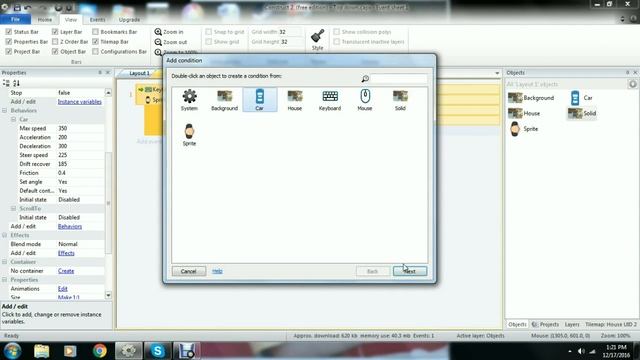Open the Style brush button in ribbon

pos(317,39)
